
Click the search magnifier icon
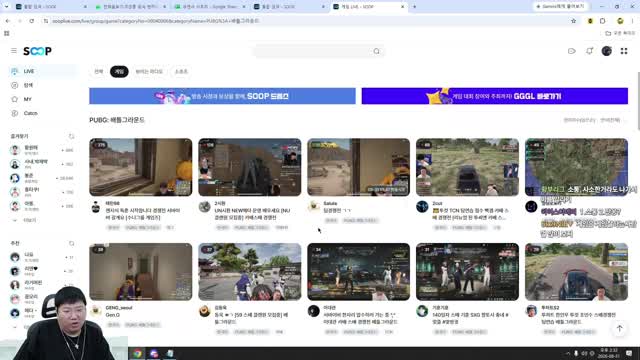click(x=376, y=51)
